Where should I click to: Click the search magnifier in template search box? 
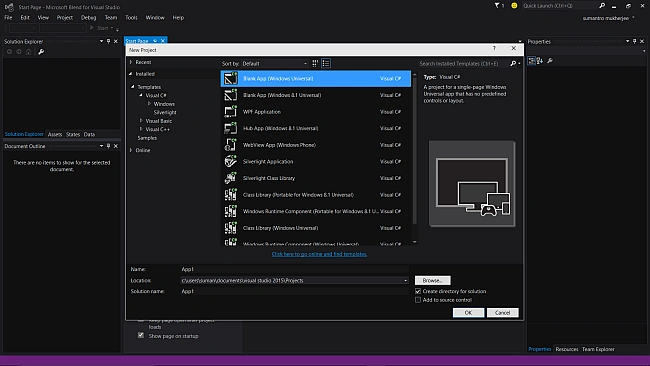pos(513,63)
